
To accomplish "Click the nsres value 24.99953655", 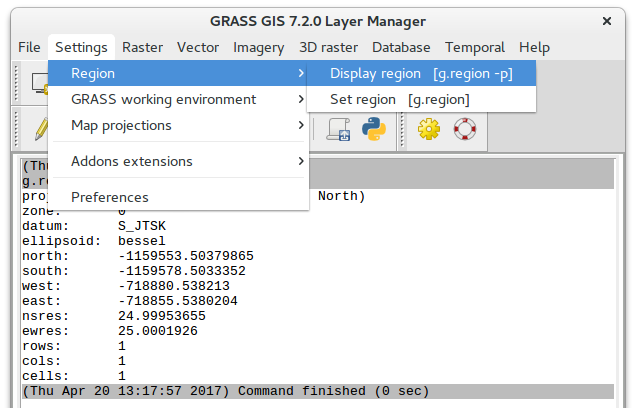I will pos(162,316).
